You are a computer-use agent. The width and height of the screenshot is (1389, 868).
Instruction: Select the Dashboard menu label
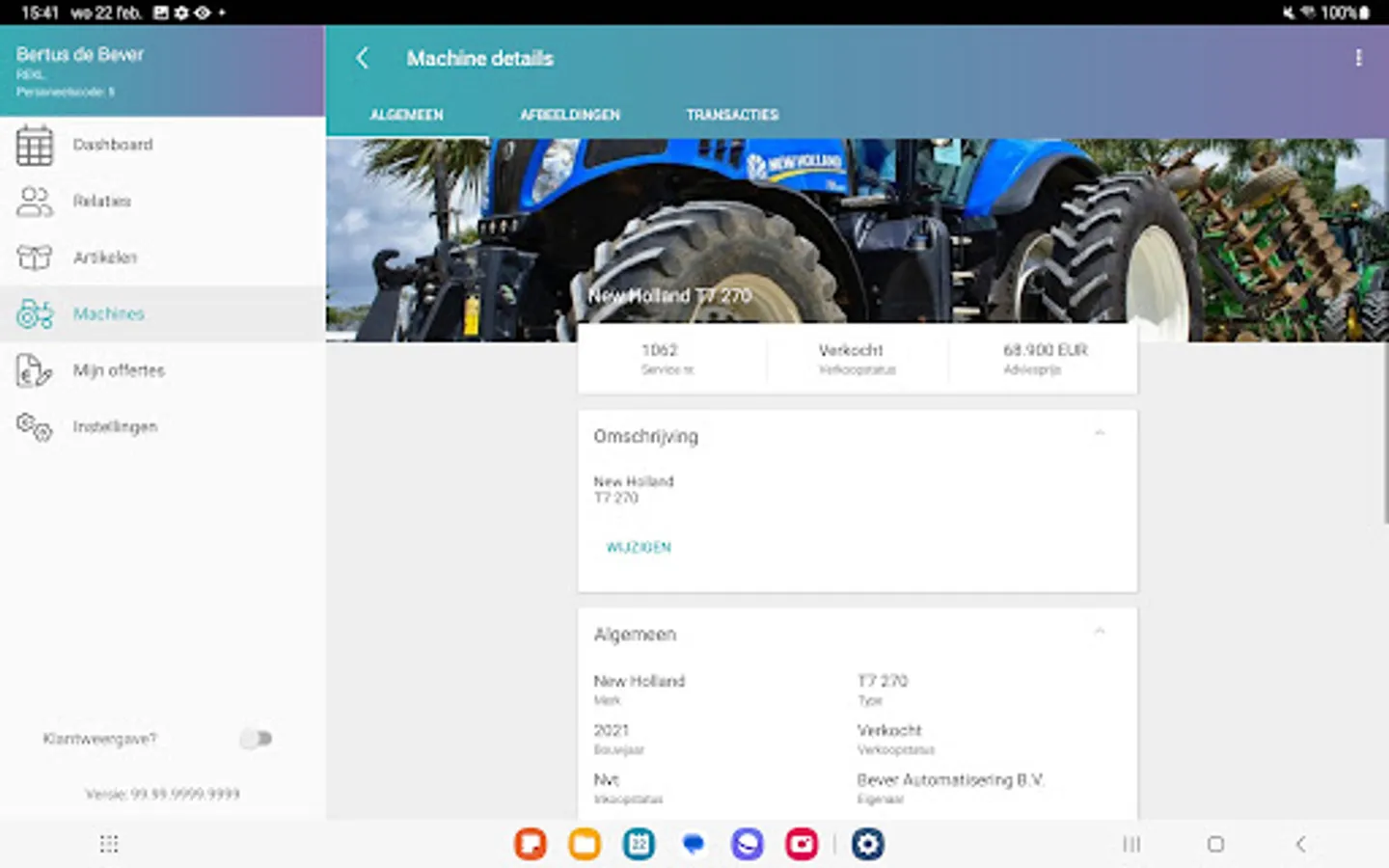(113, 145)
